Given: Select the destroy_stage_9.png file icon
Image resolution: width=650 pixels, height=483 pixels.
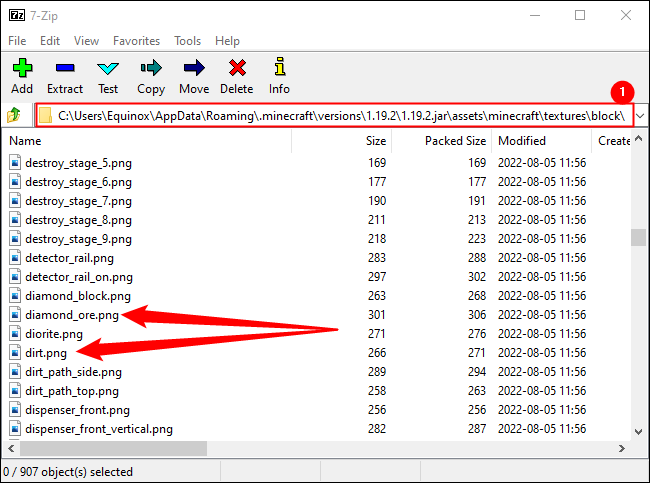Looking at the screenshot, I should (15, 239).
